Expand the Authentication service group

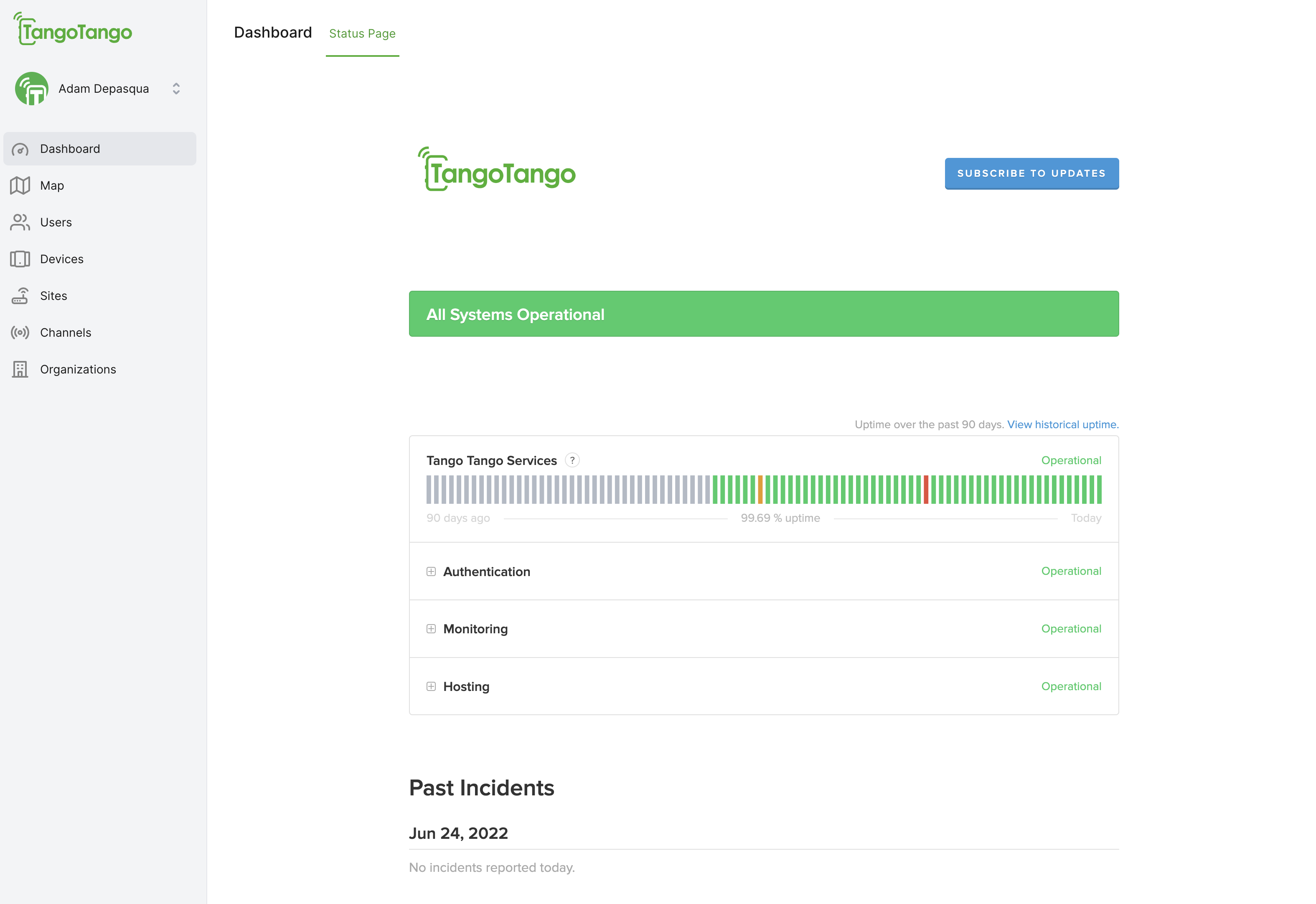pos(431,571)
